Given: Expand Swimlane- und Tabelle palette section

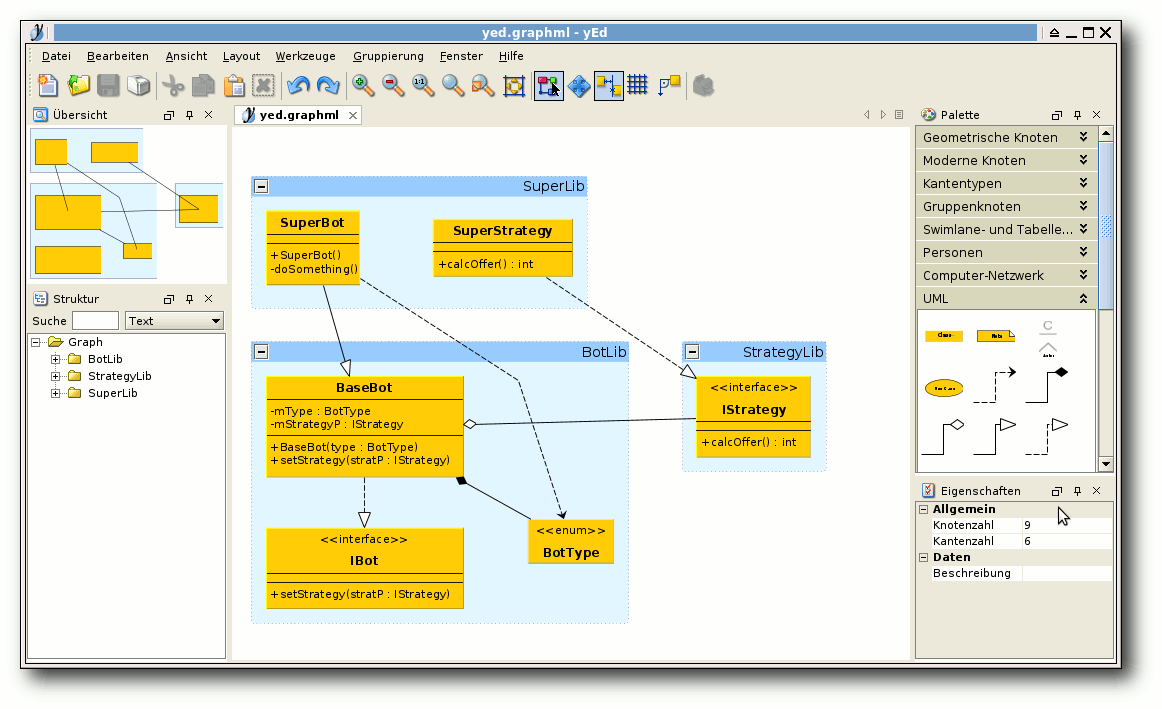Looking at the screenshot, I should click(1006, 230).
